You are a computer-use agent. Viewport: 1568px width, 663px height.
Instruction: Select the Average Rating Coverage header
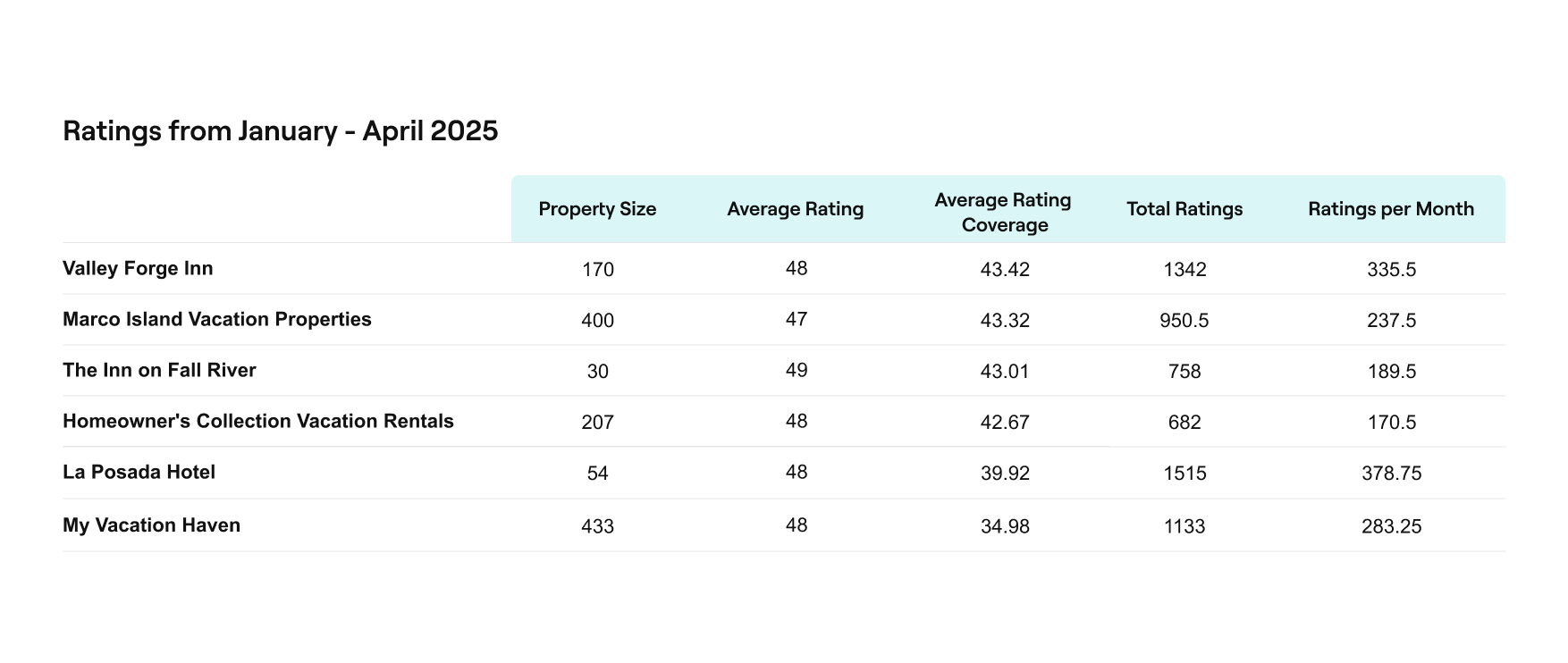coord(1003,213)
